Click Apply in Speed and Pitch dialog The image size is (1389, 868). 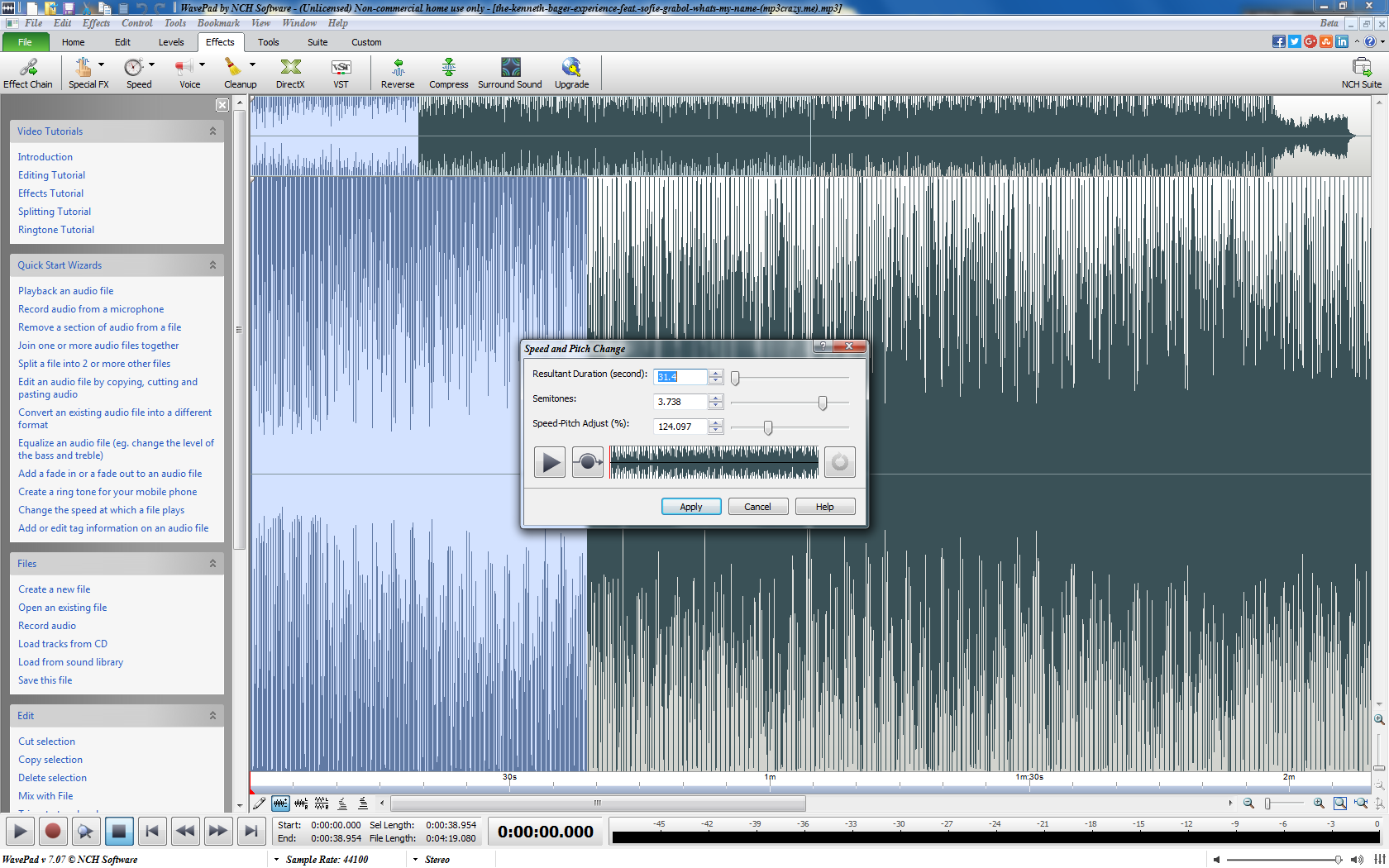[691, 507]
